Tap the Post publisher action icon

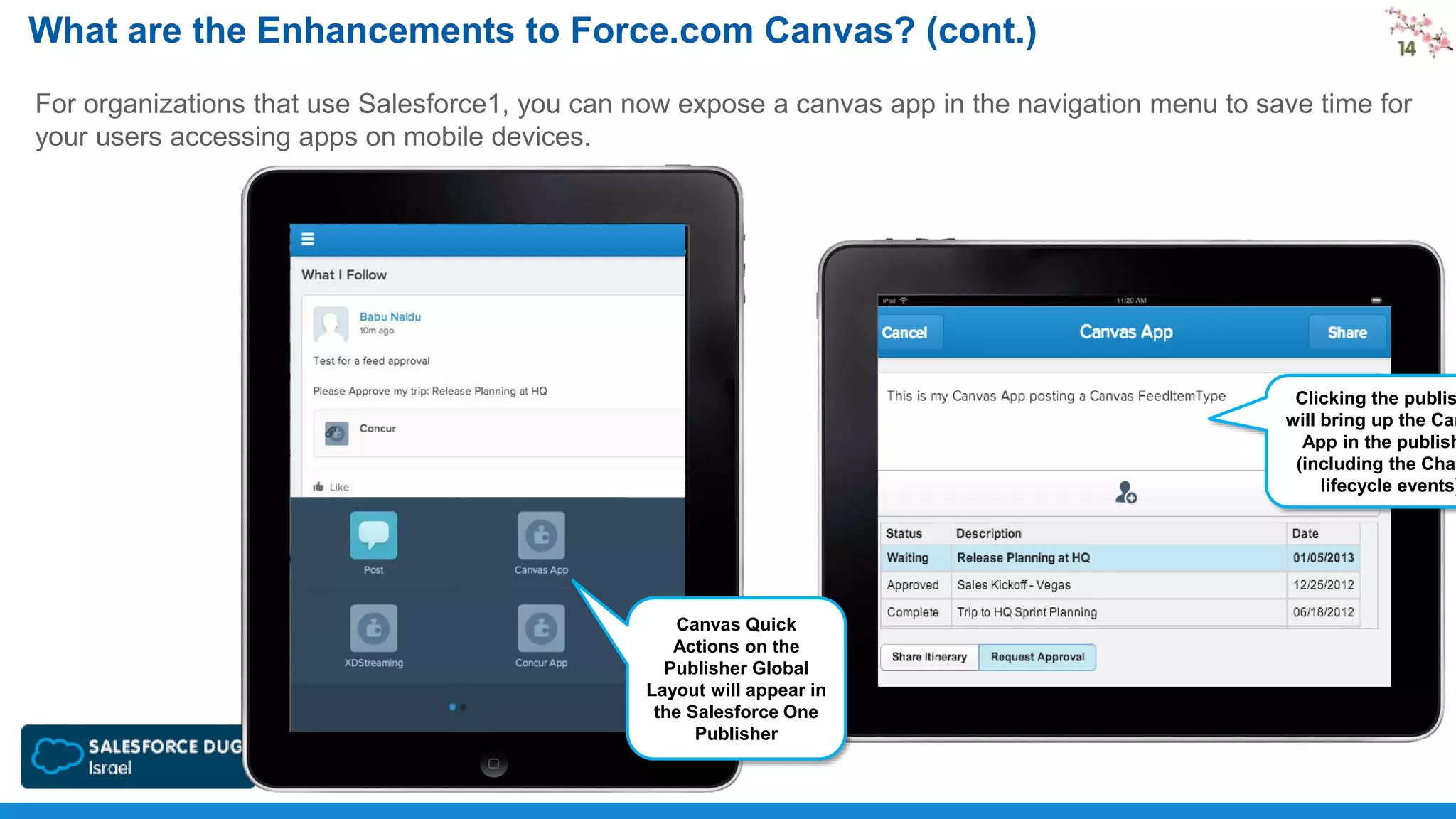click(x=374, y=535)
